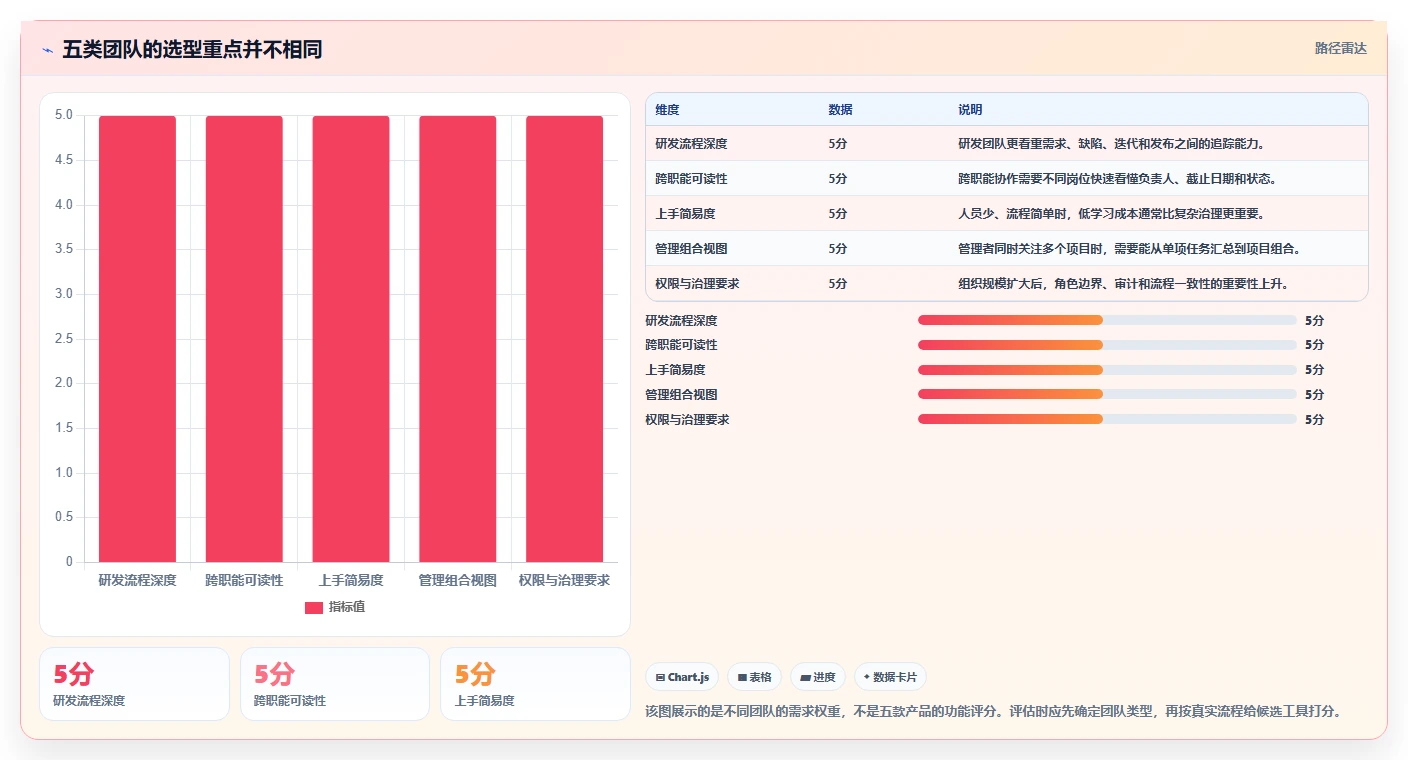Click the 权限与治理要求 label on the chart x-axis
Image resolution: width=1408 pixels, height=760 pixels.
click(565, 581)
